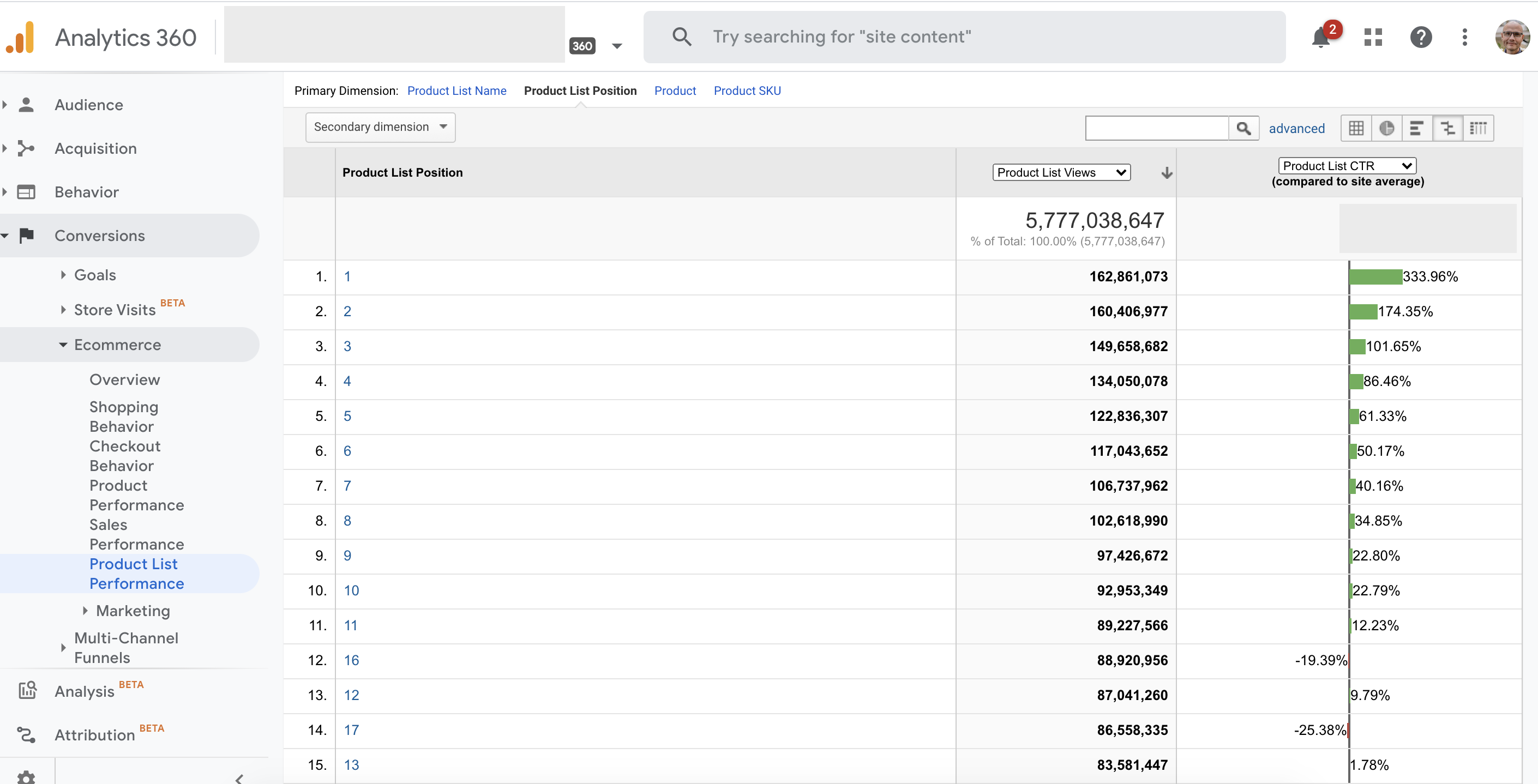
Task: Select Product SKU dimension
Action: click(747, 91)
